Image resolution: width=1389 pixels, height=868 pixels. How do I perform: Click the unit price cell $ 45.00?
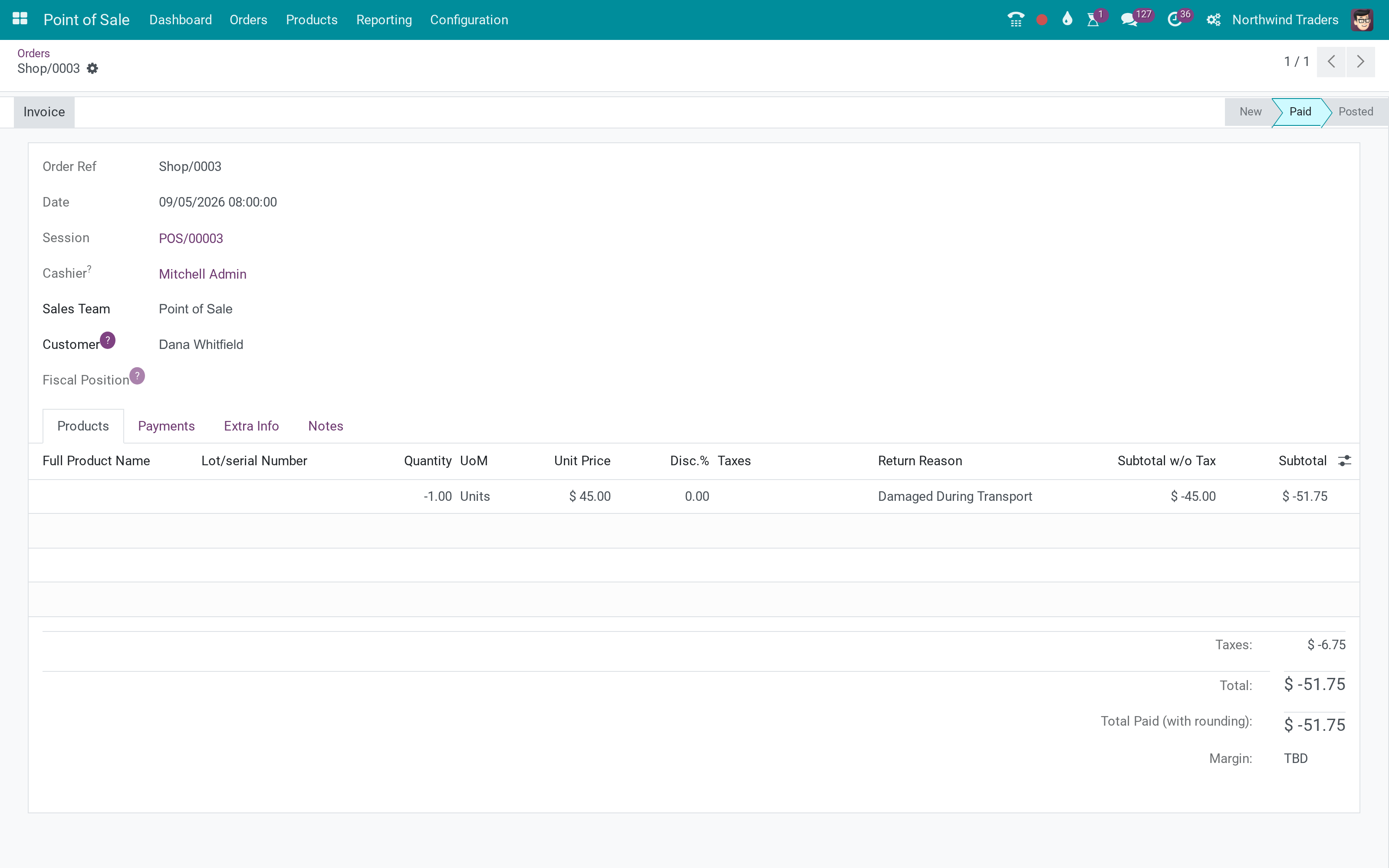[590, 496]
